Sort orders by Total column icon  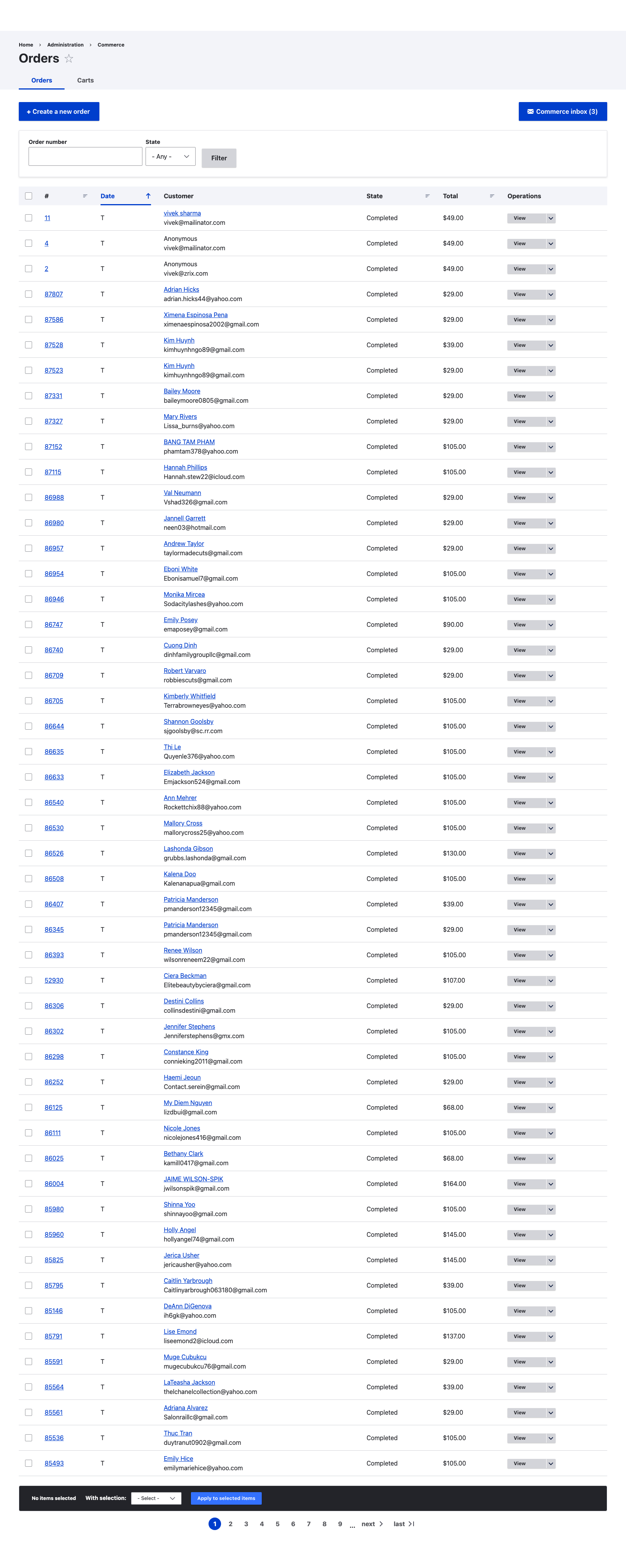[492, 196]
